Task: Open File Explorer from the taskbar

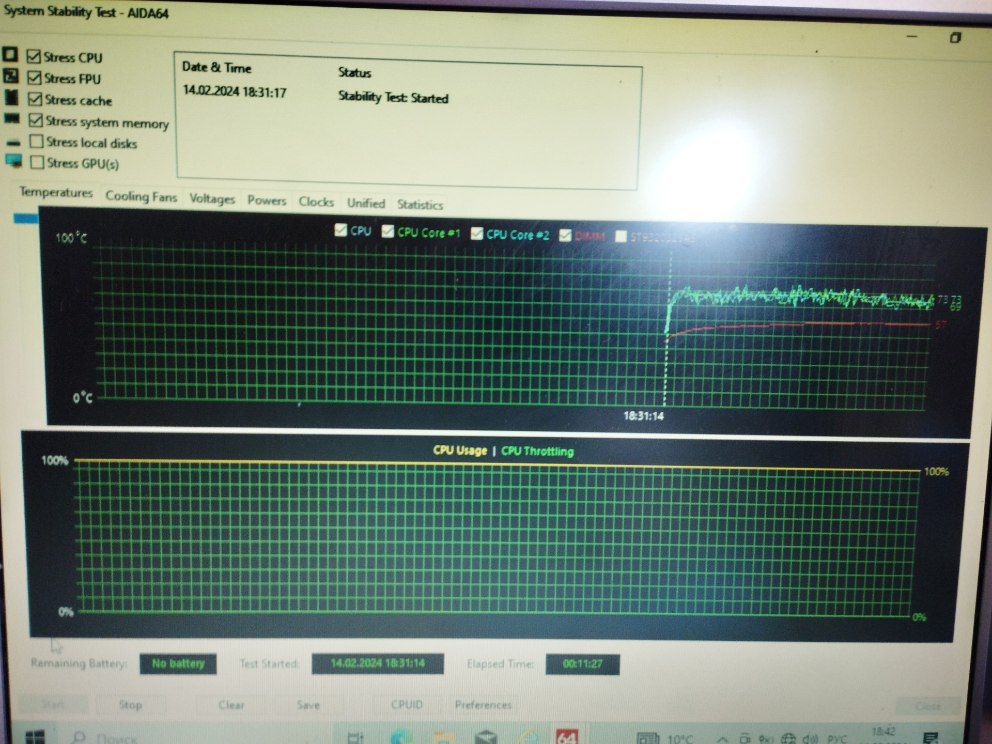Action: (443, 738)
